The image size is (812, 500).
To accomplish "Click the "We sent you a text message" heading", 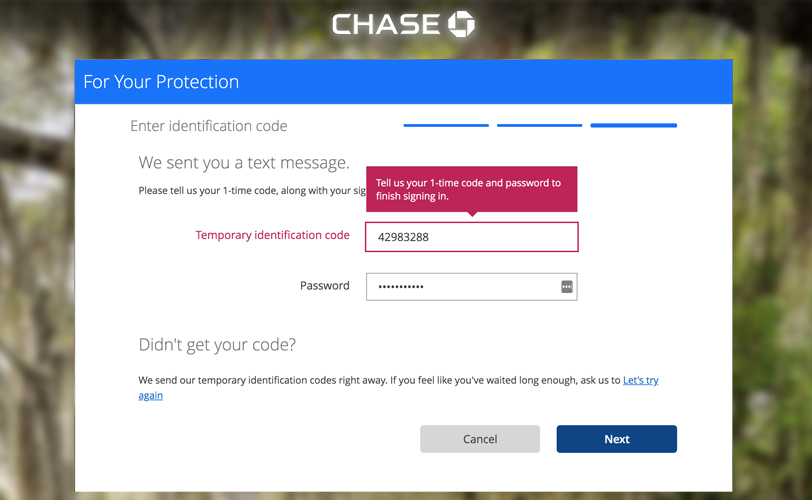I will coord(243,163).
